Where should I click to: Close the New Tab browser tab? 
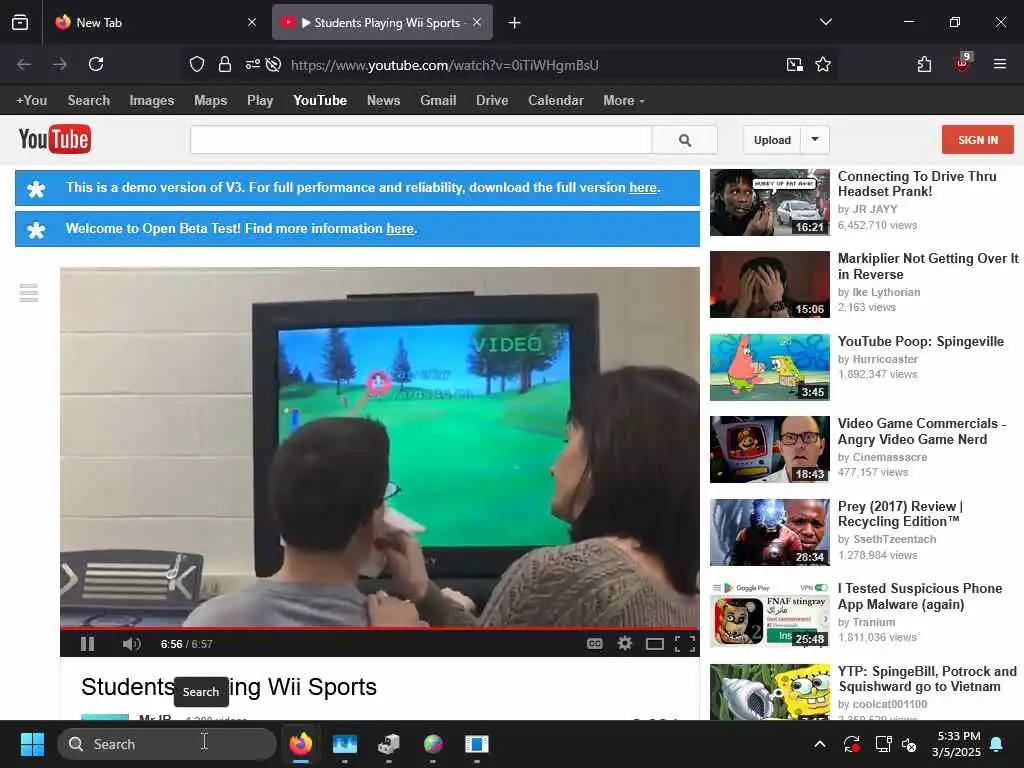(x=252, y=23)
